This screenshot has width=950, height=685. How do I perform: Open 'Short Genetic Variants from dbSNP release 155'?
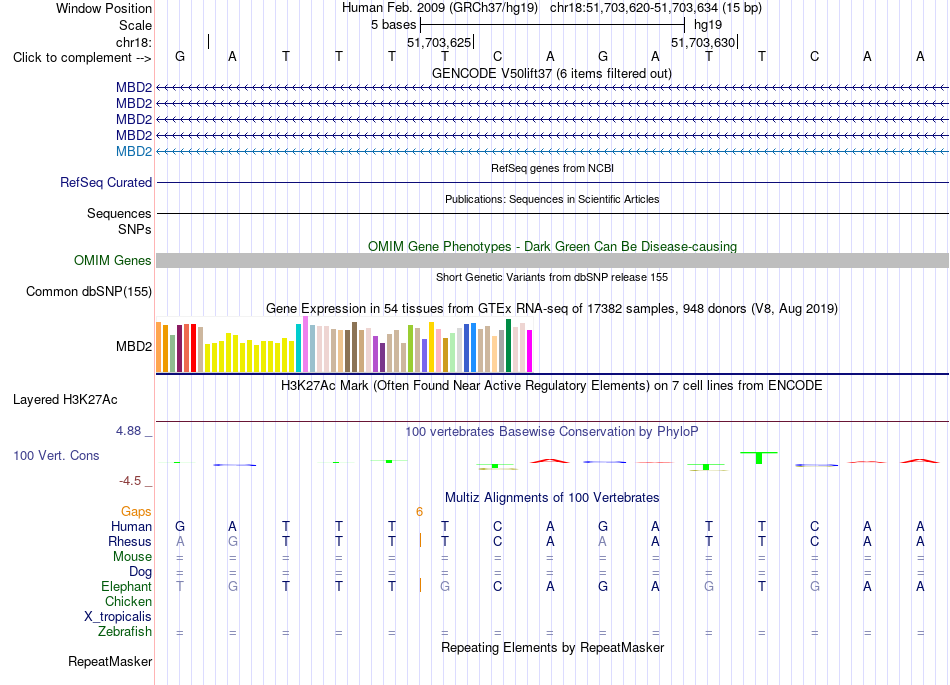pos(552,277)
